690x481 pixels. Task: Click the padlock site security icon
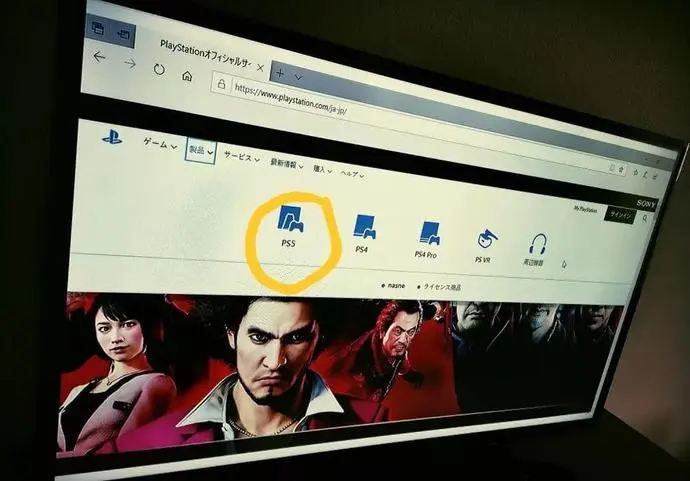[x=222, y=84]
